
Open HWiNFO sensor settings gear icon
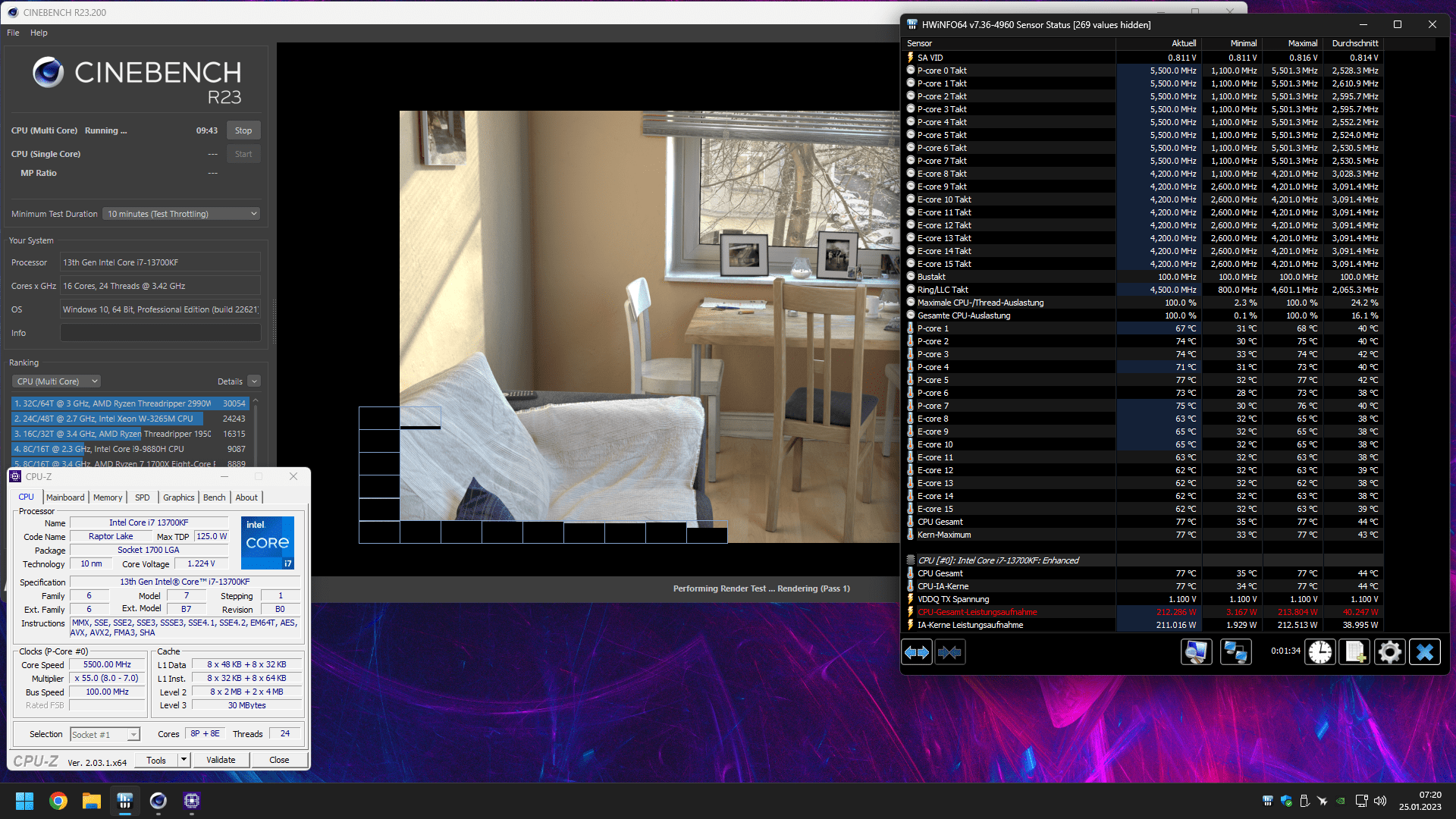(1390, 652)
